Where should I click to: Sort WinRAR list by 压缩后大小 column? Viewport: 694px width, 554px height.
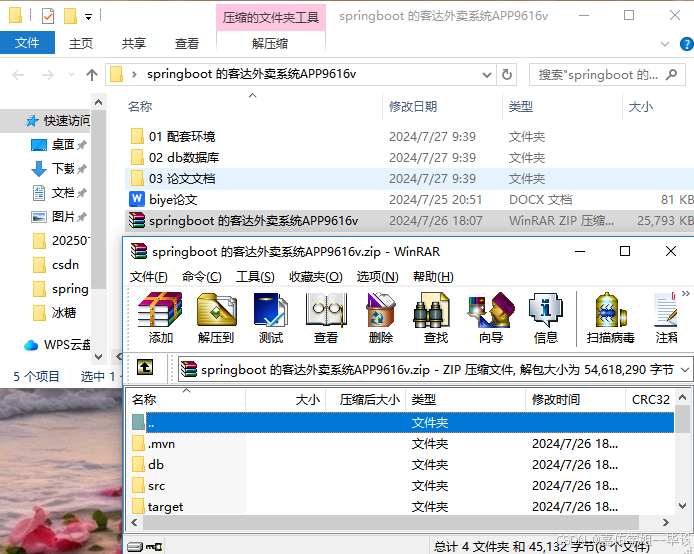coord(366,400)
